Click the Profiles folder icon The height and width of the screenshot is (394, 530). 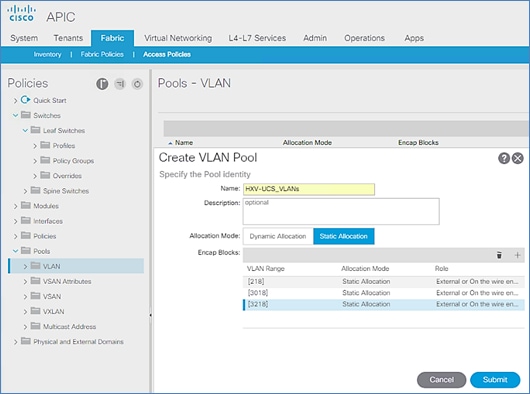45,145
